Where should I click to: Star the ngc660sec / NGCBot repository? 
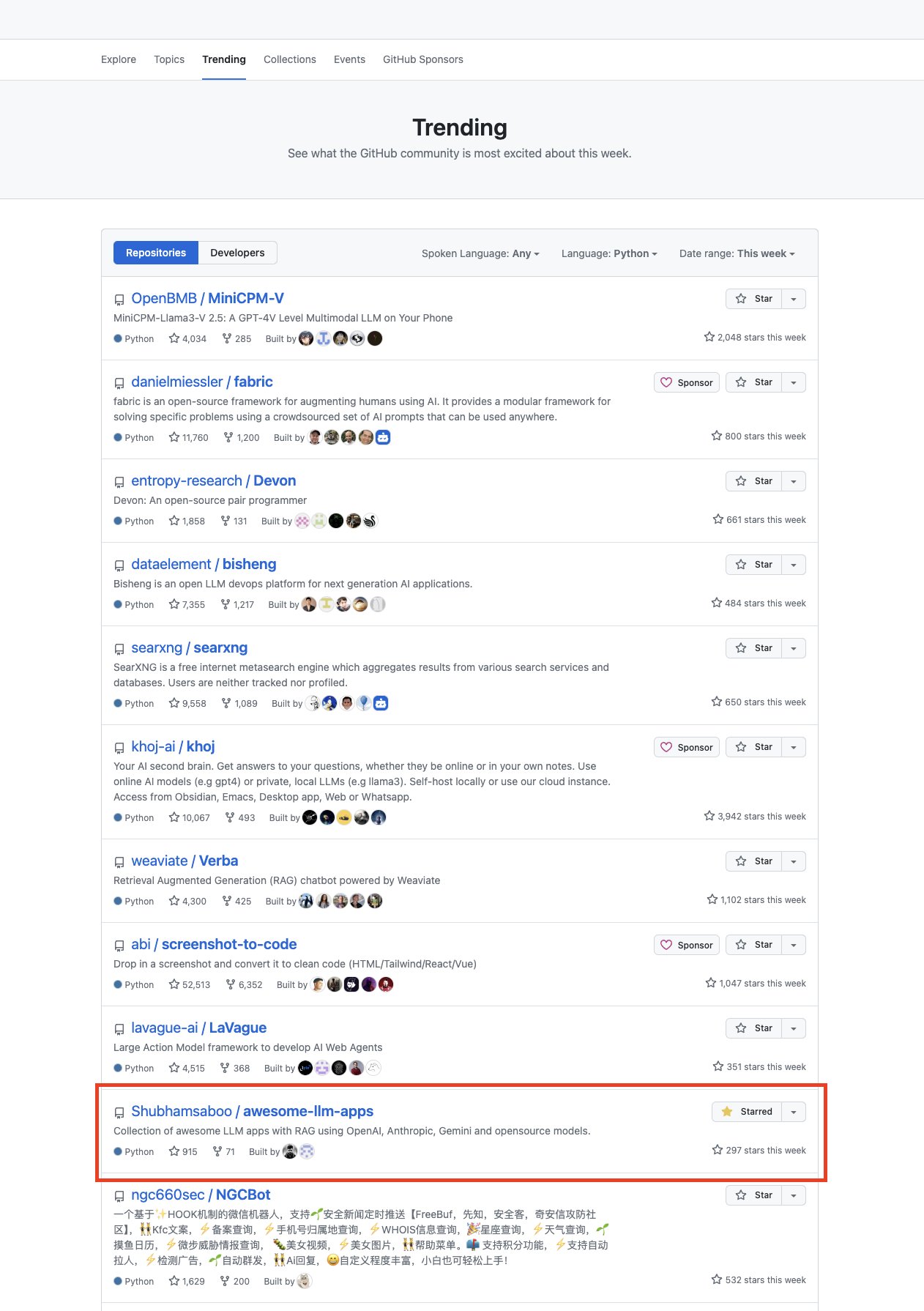754,1195
